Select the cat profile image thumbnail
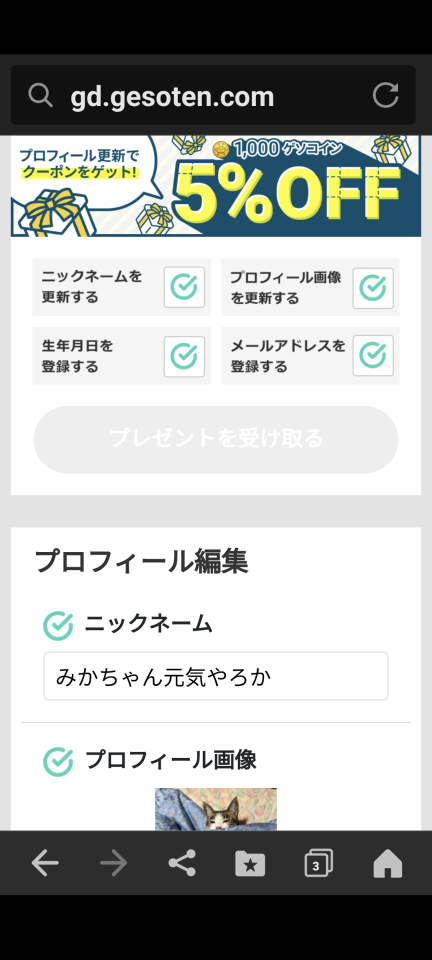Screen dimensions: 432x960 [x=216, y=809]
